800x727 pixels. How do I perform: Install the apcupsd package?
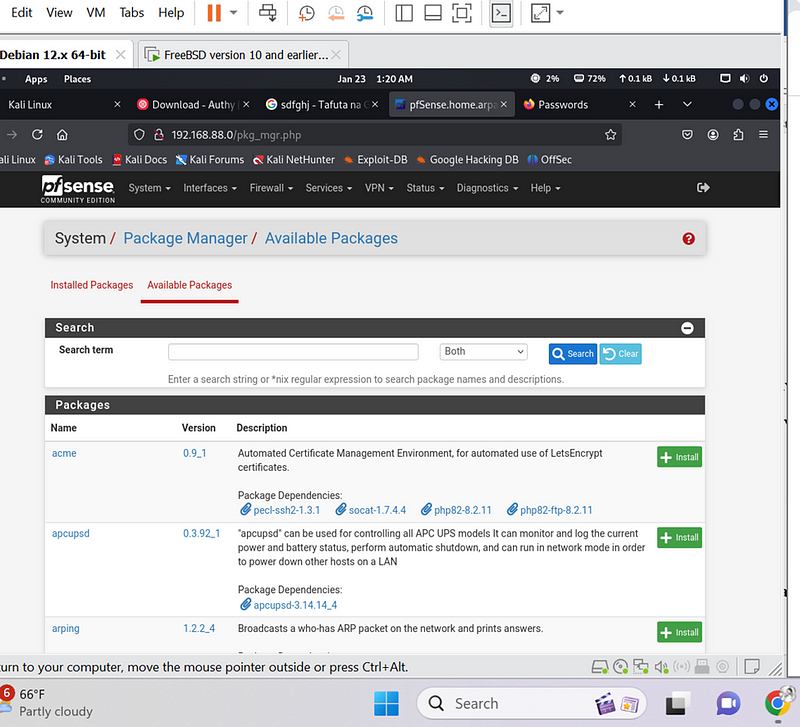tap(679, 537)
